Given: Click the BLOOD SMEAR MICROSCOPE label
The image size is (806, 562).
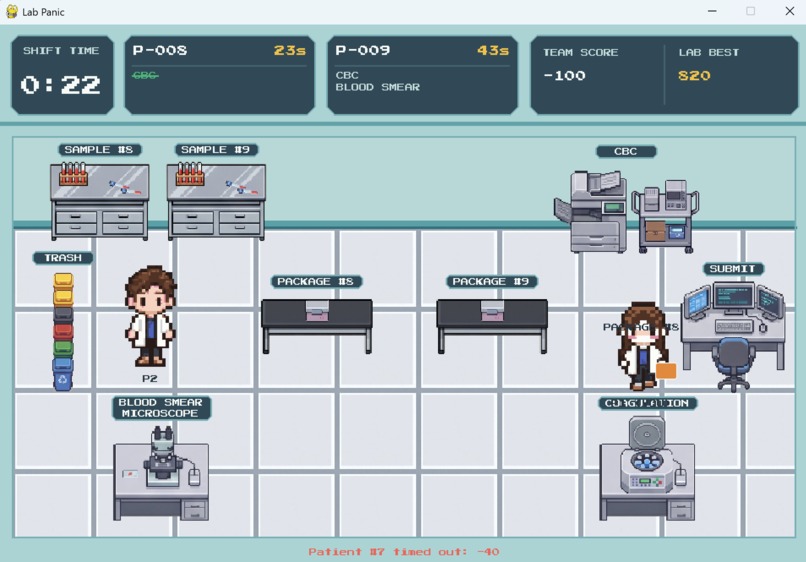Looking at the screenshot, I should [161, 408].
